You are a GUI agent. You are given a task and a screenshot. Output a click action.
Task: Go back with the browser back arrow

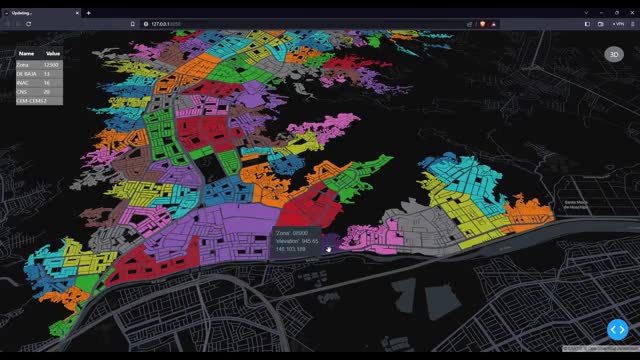(x=8, y=24)
